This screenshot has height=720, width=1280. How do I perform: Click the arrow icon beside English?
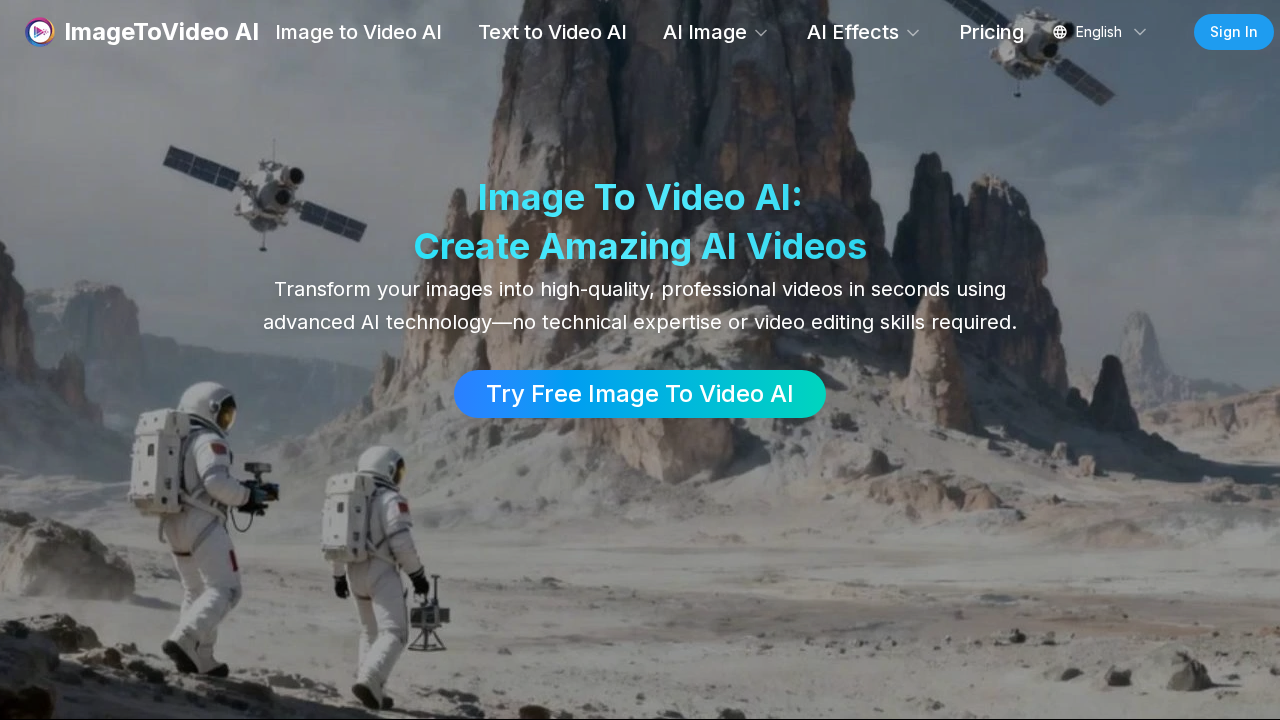point(1141,32)
